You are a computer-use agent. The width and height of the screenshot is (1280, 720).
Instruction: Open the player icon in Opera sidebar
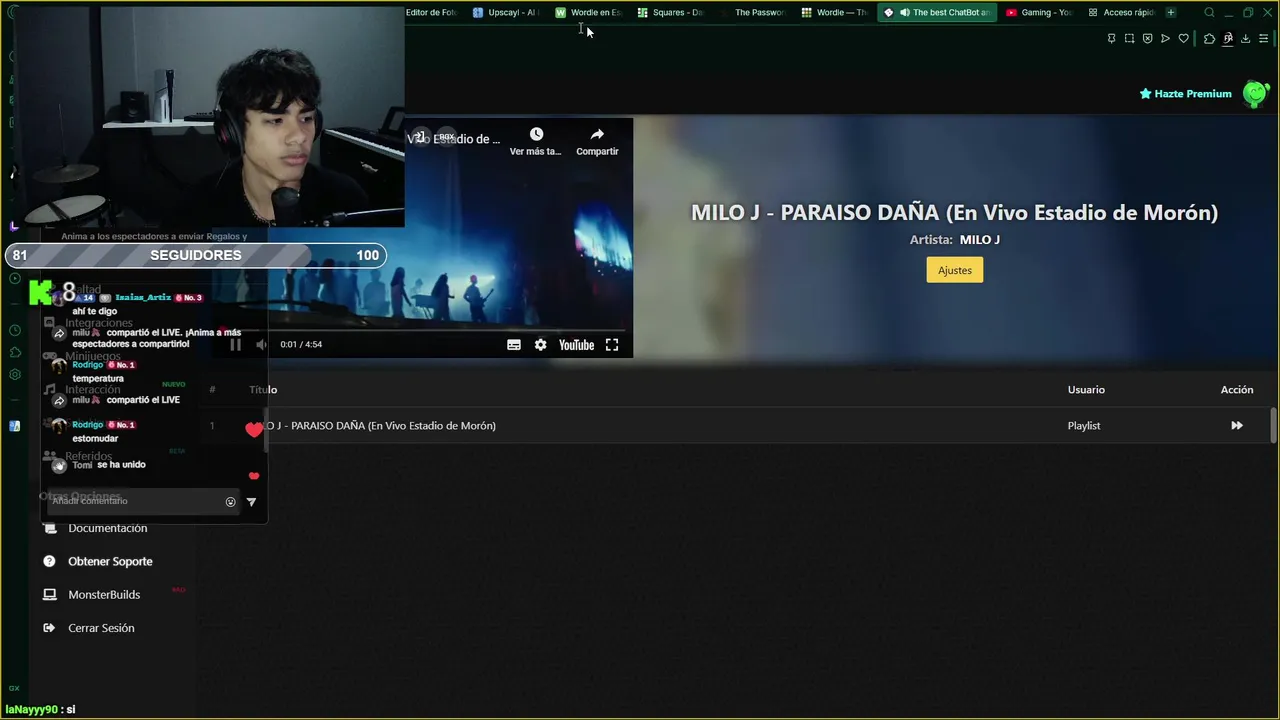click(14, 278)
